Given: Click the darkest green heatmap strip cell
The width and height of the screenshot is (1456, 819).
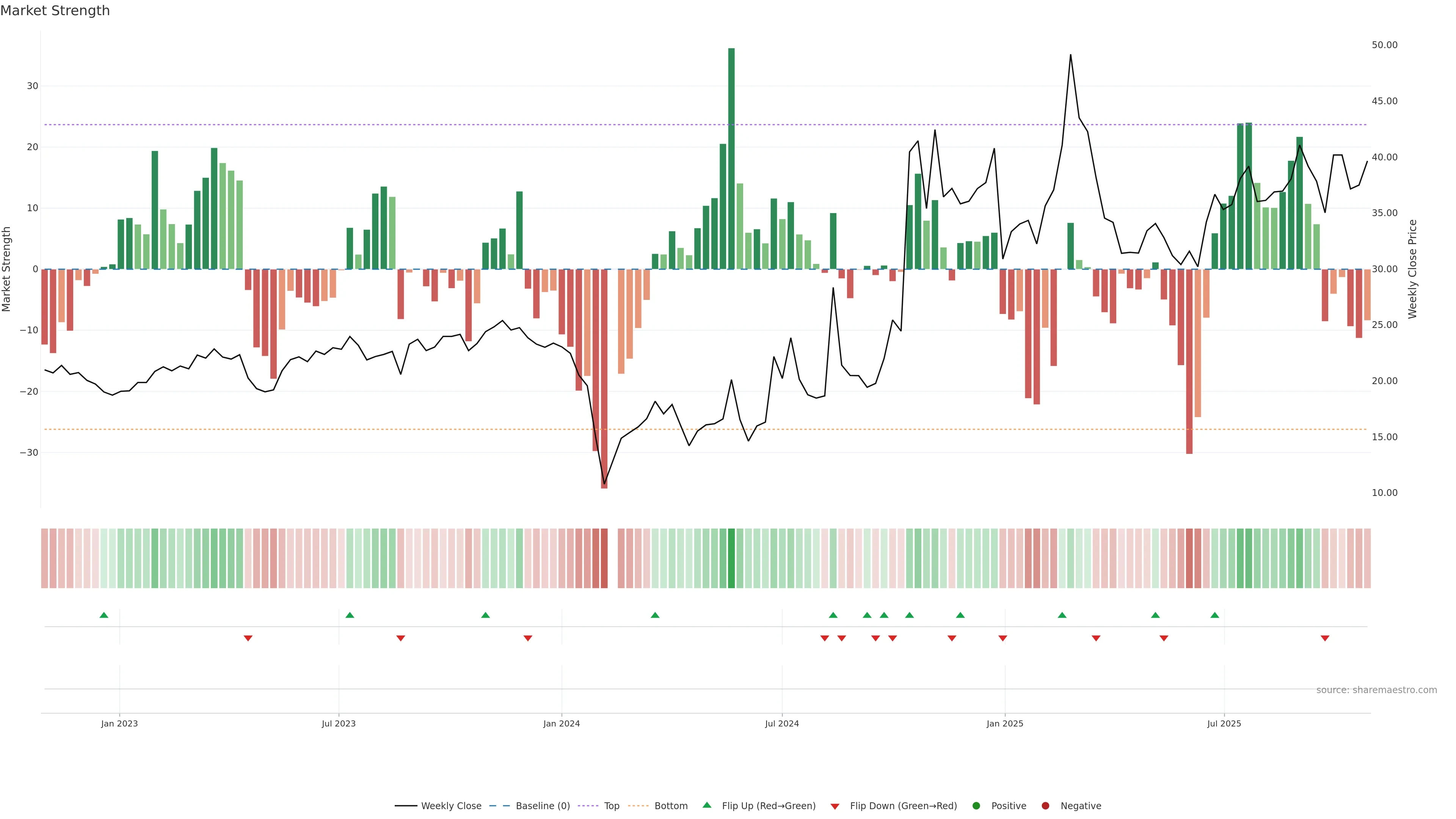Looking at the screenshot, I should (731, 558).
